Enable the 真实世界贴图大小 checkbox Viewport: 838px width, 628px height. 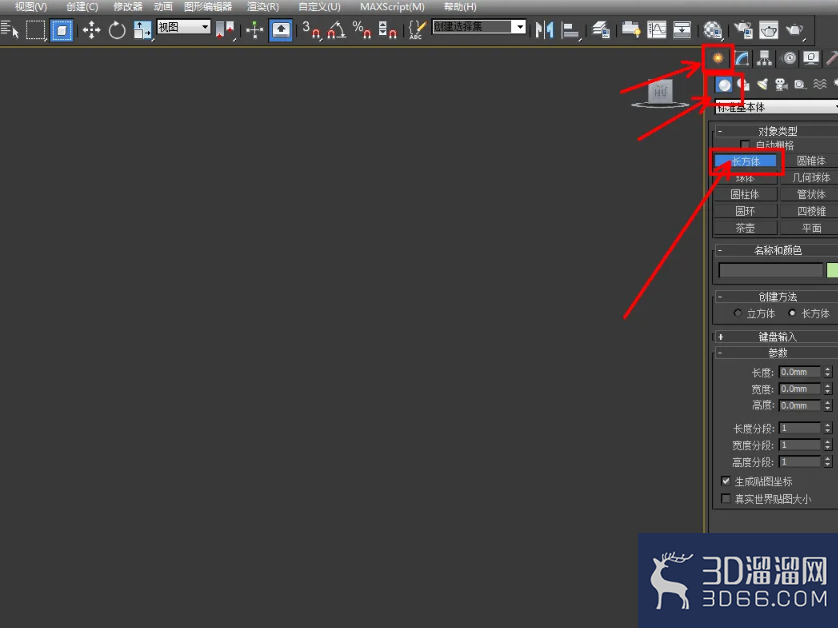(x=726, y=498)
